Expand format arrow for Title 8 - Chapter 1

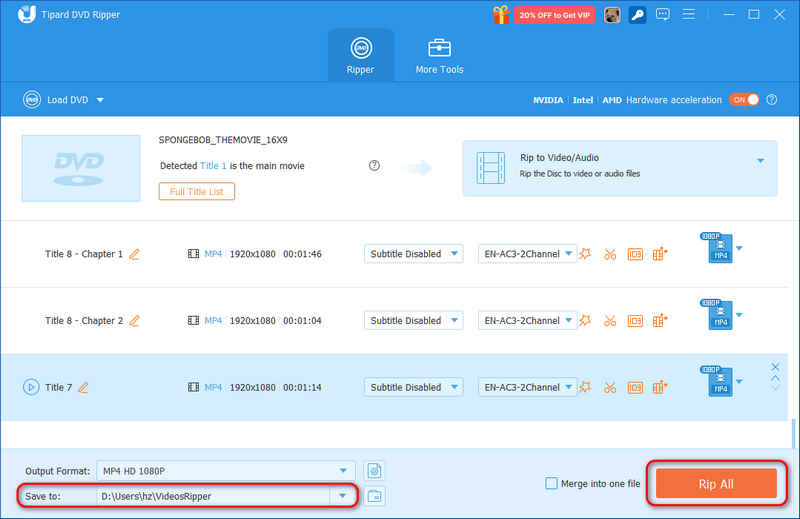pyautogui.click(x=739, y=249)
